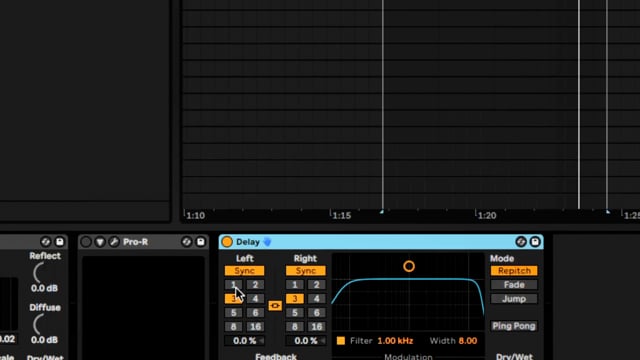Select Repitch delay mode
The image size is (640, 360).
point(514,271)
